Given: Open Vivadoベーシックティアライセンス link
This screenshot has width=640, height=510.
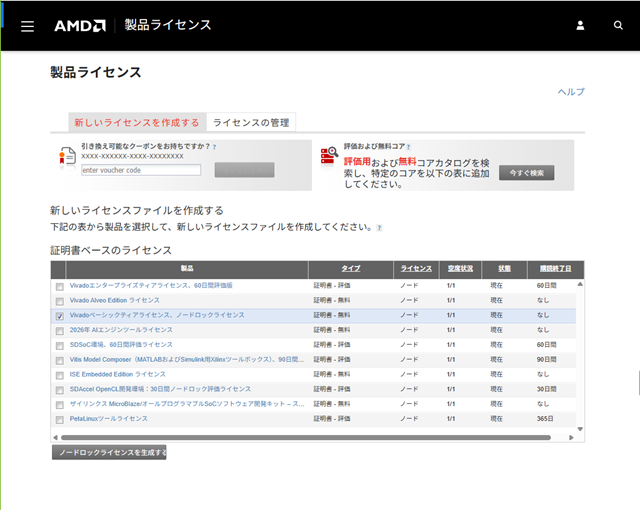Looking at the screenshot, I should pyautogui.click(x=157, y=315).
